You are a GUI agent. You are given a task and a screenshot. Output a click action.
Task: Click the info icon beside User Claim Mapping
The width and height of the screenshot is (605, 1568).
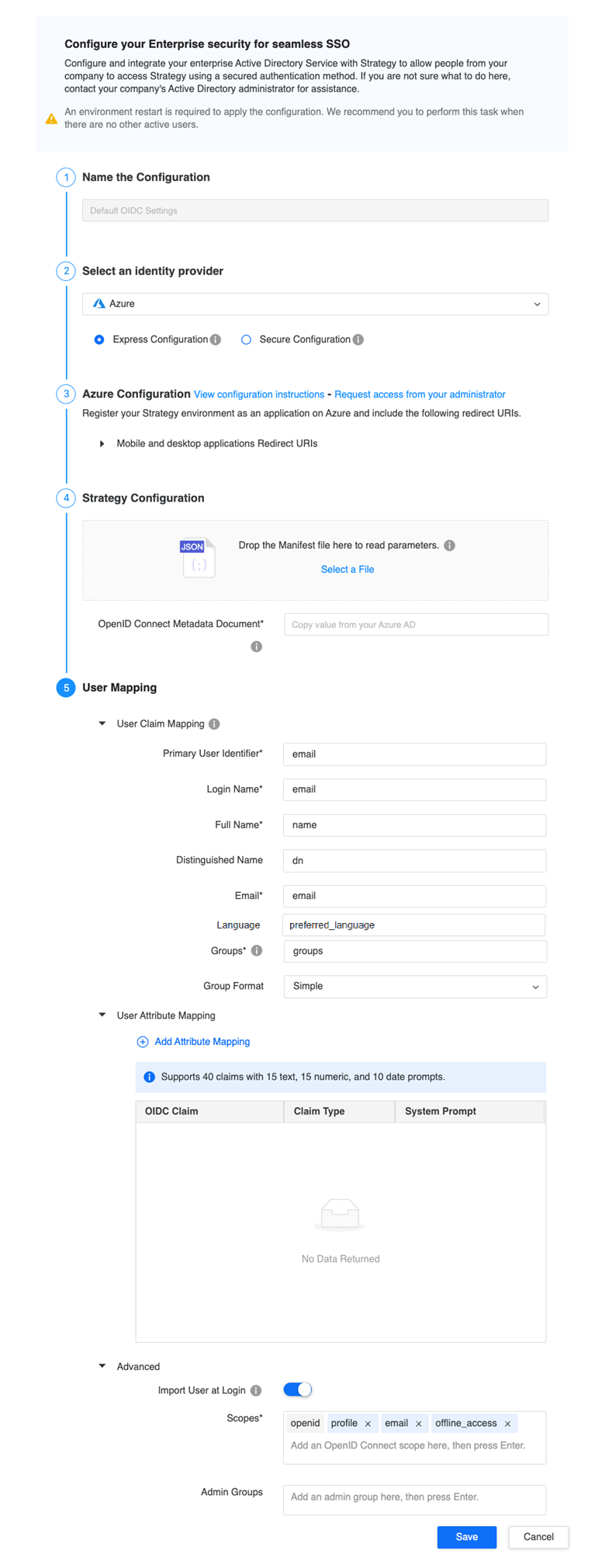click(x=215, y=724)
